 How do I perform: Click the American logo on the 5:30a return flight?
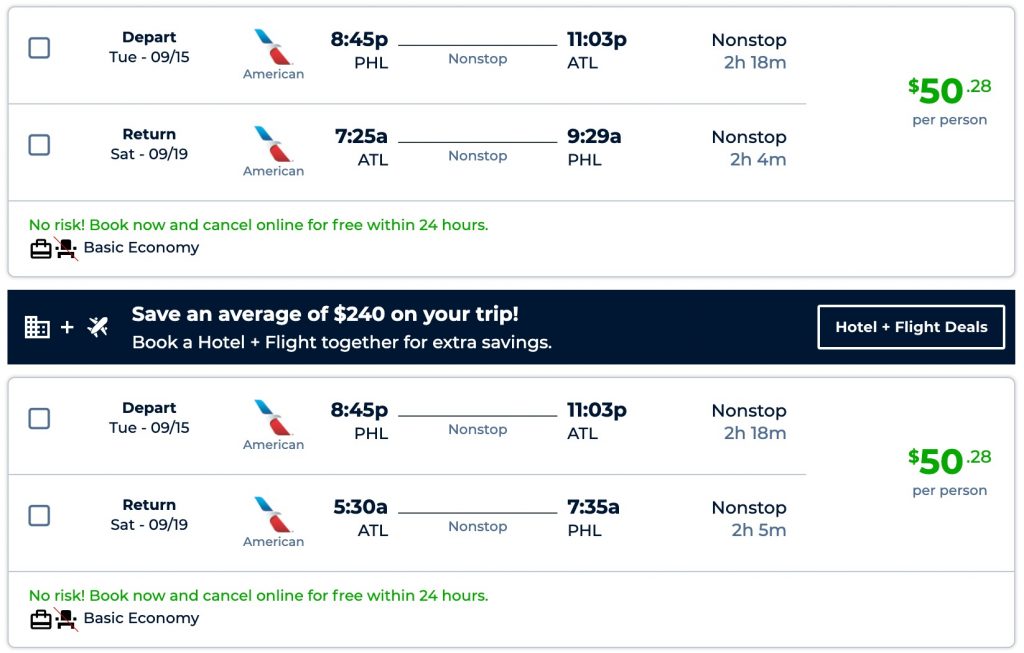click(x=273, y=514)
